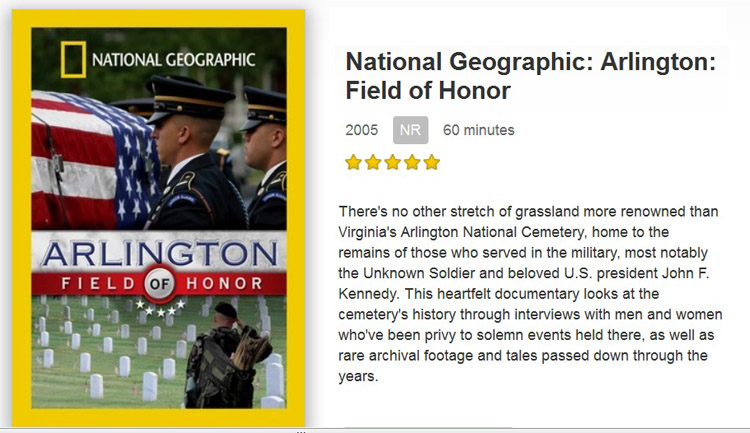Select the third star in the rating
Viewport: 750px width, 433px height.
(x=392, y=162)
